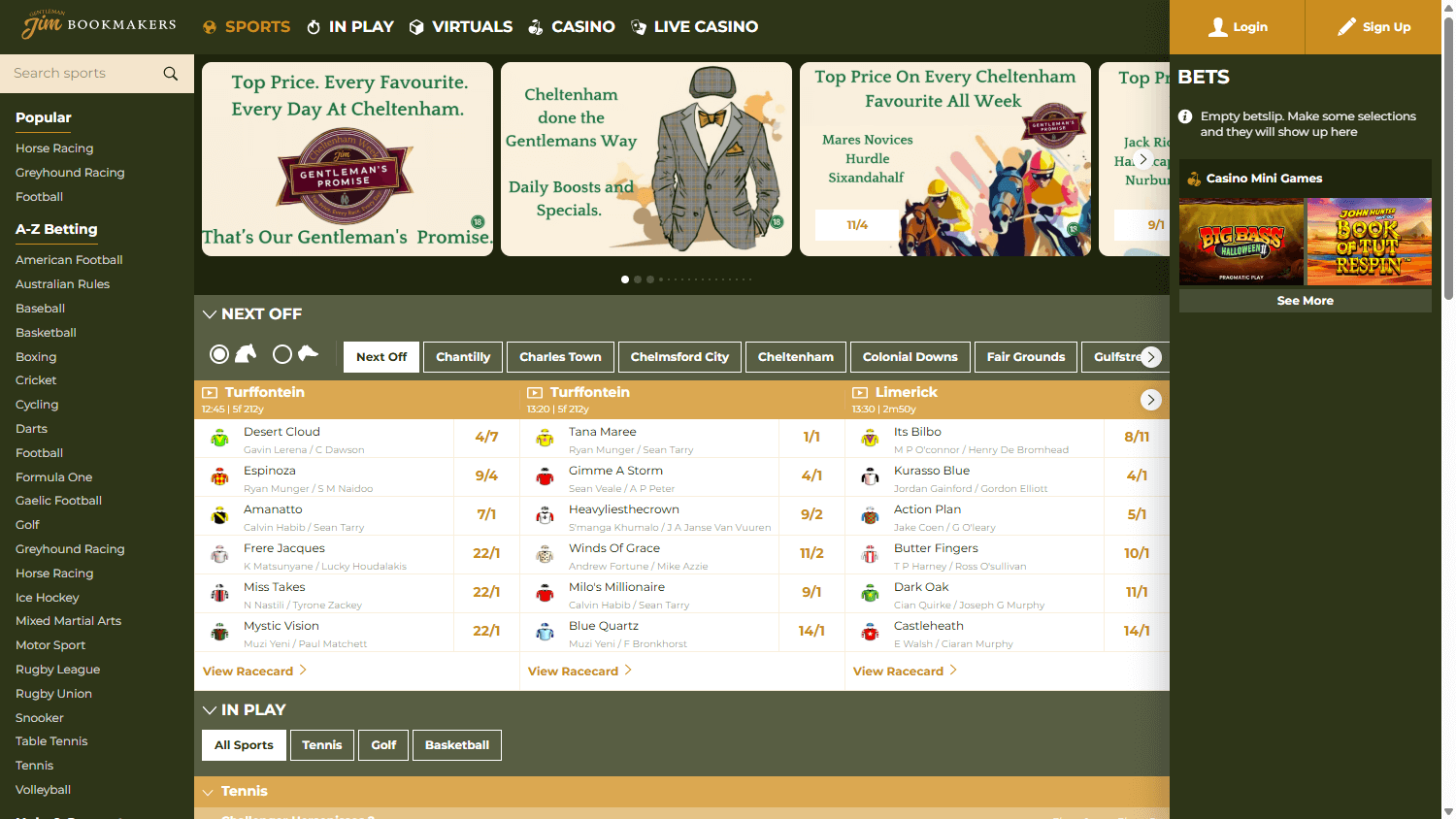The height and width of the screenshot is (819, 1456).
Task: Click Mystic Vision jockey silk icon
Action: point(220,633)
